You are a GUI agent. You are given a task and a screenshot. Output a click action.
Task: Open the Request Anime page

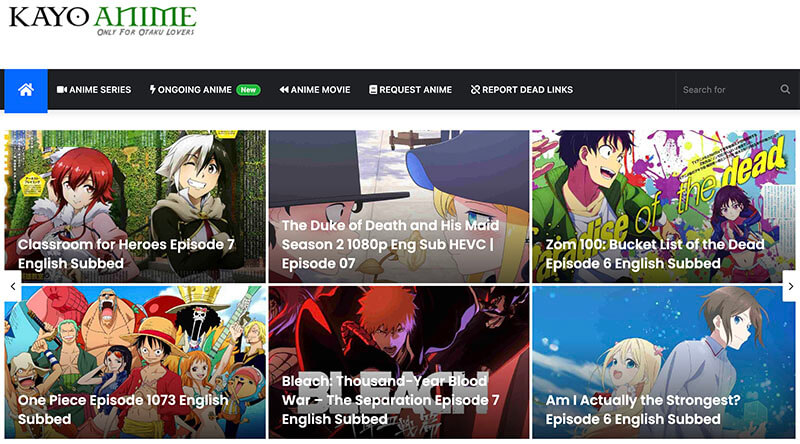click(411, 89)
